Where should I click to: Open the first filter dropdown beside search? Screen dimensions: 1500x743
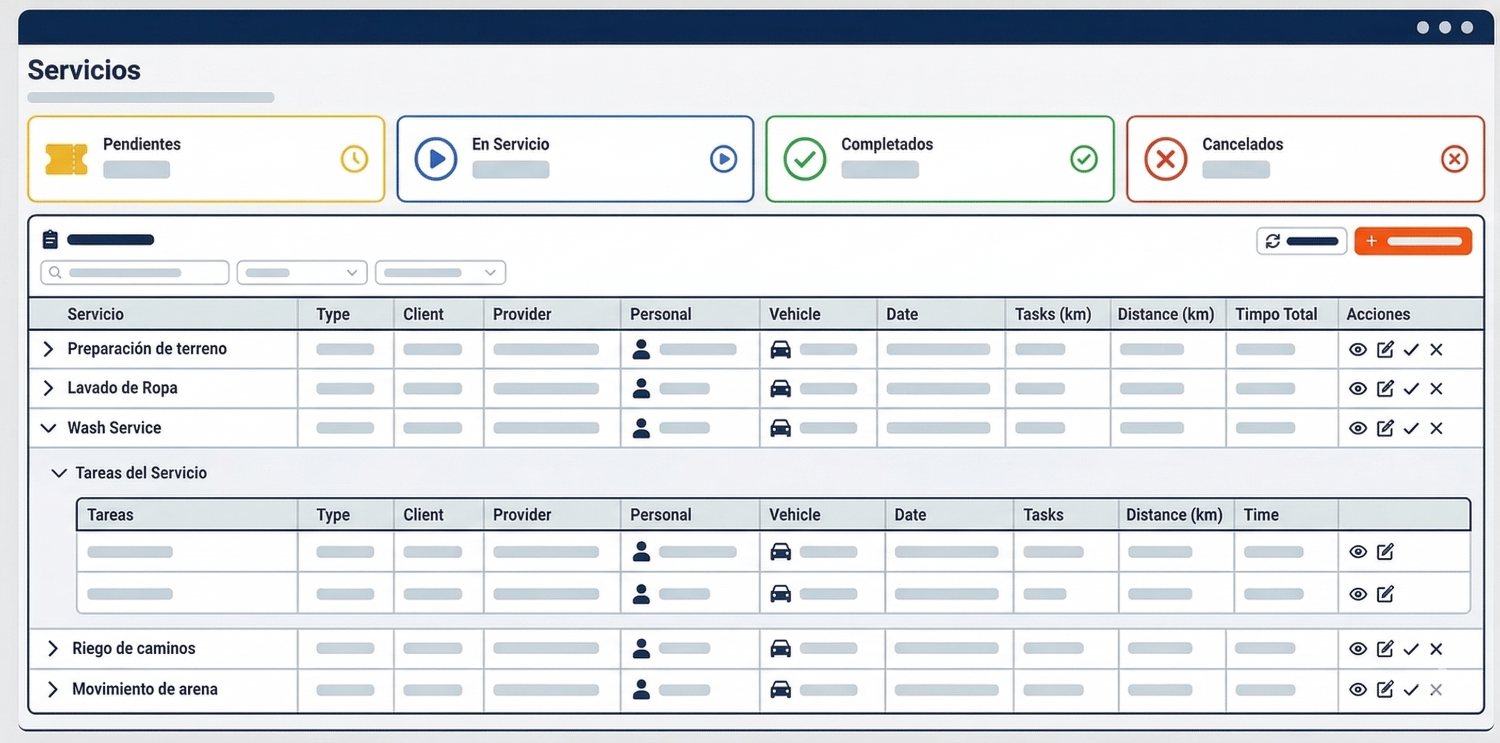(x=302, y=273)
